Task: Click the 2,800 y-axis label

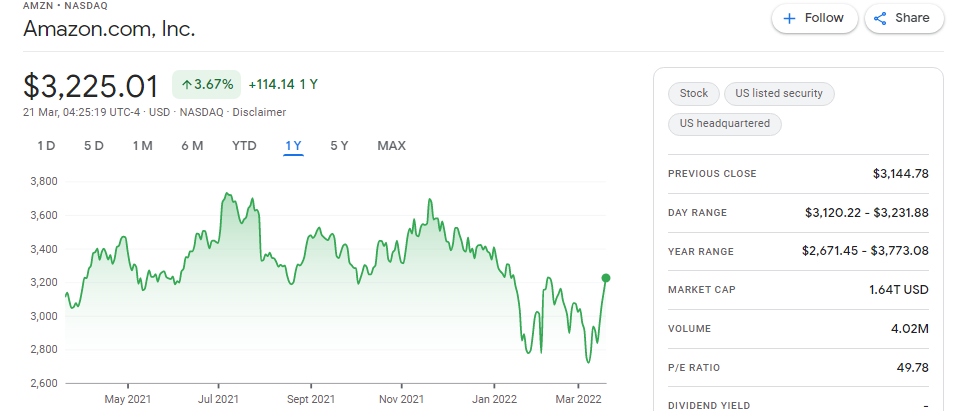Action: coord(43,350)
